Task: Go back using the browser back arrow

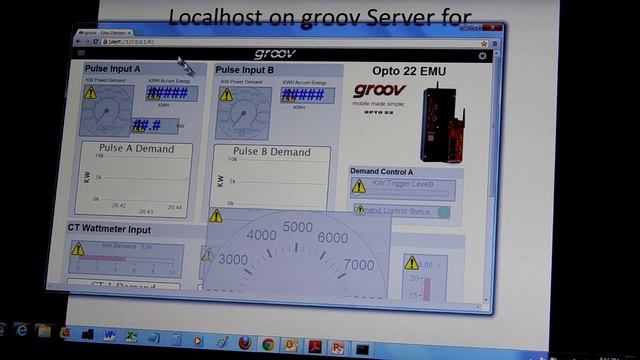Action: (x=78, y=41)
